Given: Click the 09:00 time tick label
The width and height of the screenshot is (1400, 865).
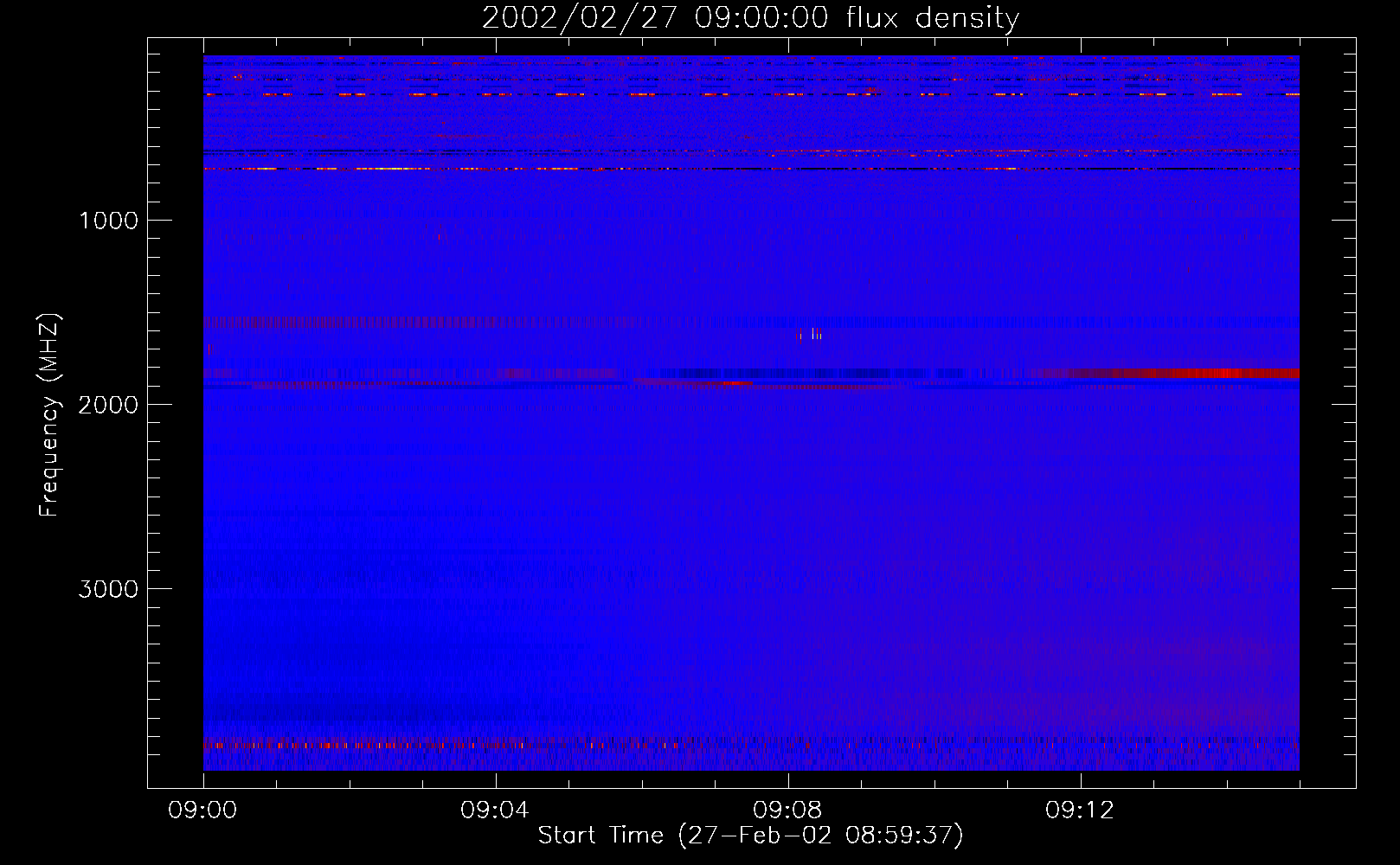Looking at the screenshot, I should pos(202,811).
